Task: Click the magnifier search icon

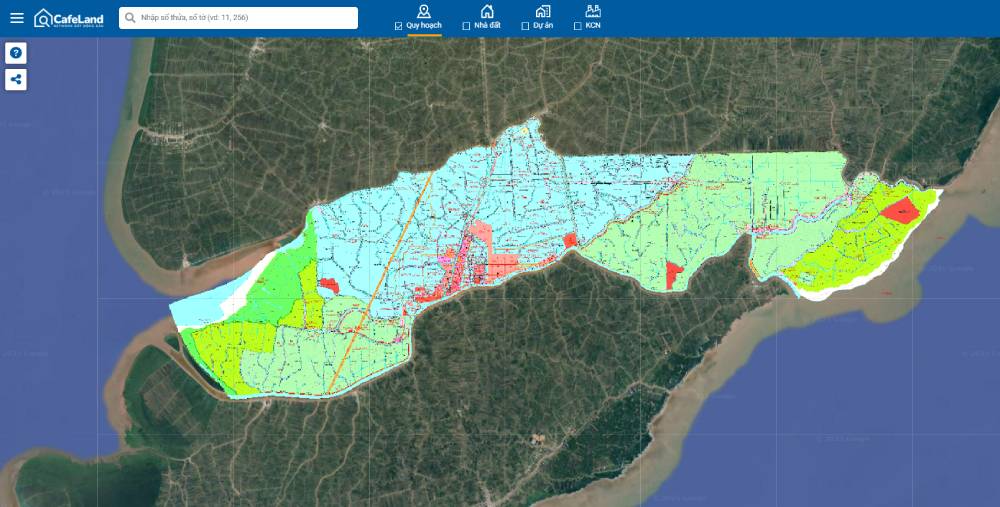Action: pyautogui.click(x=130, y=18)
